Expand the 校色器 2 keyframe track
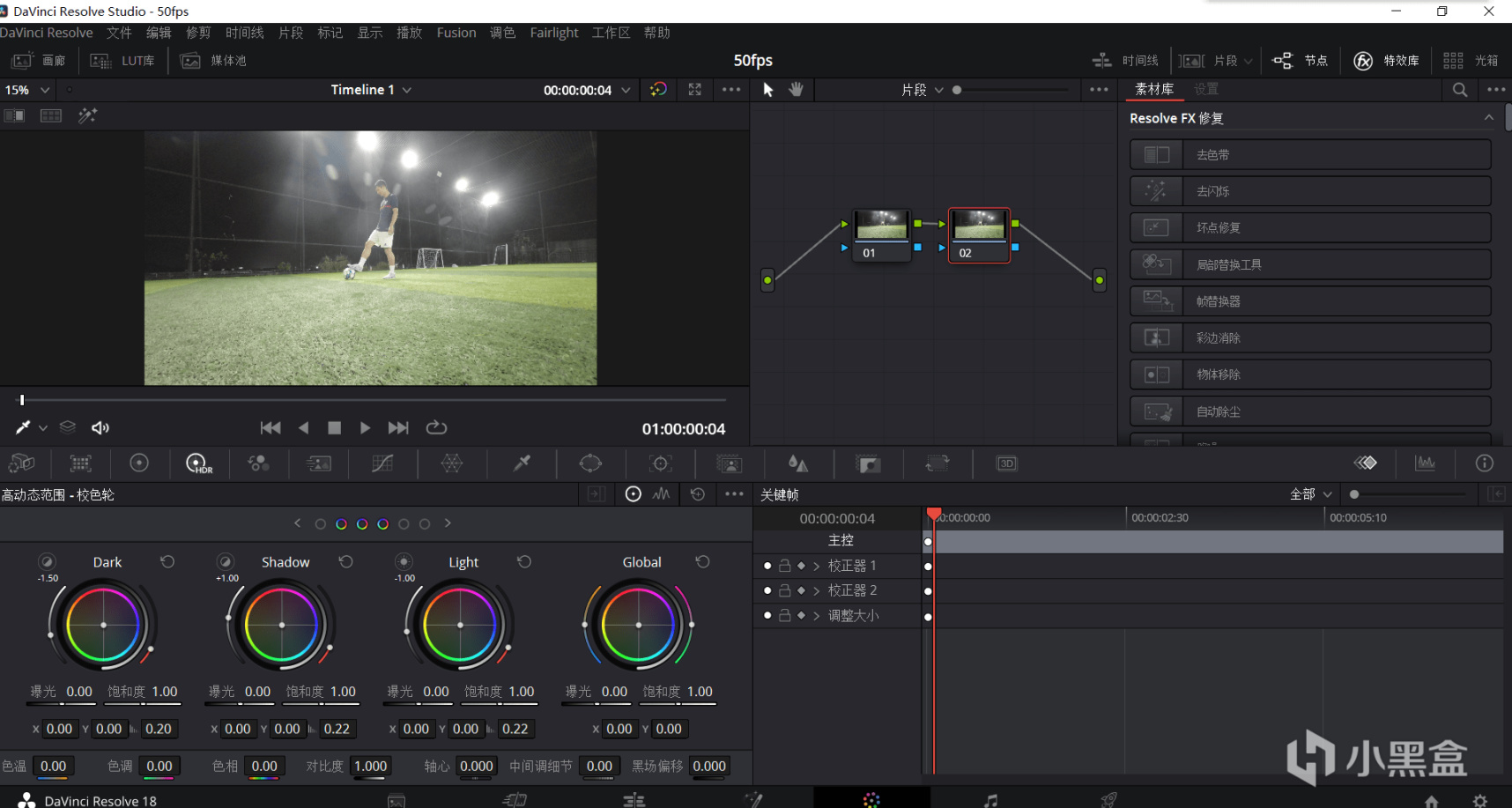The image size is (1512, 808). (817, 590)
